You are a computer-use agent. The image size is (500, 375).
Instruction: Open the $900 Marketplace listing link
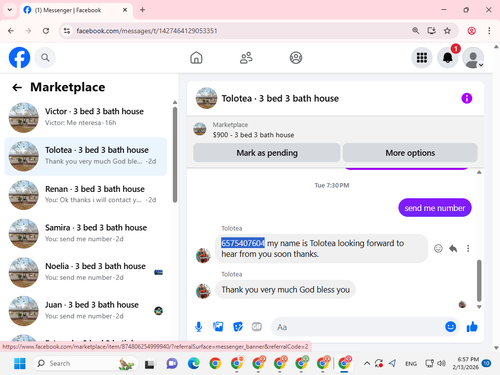(x=253, y=130)
